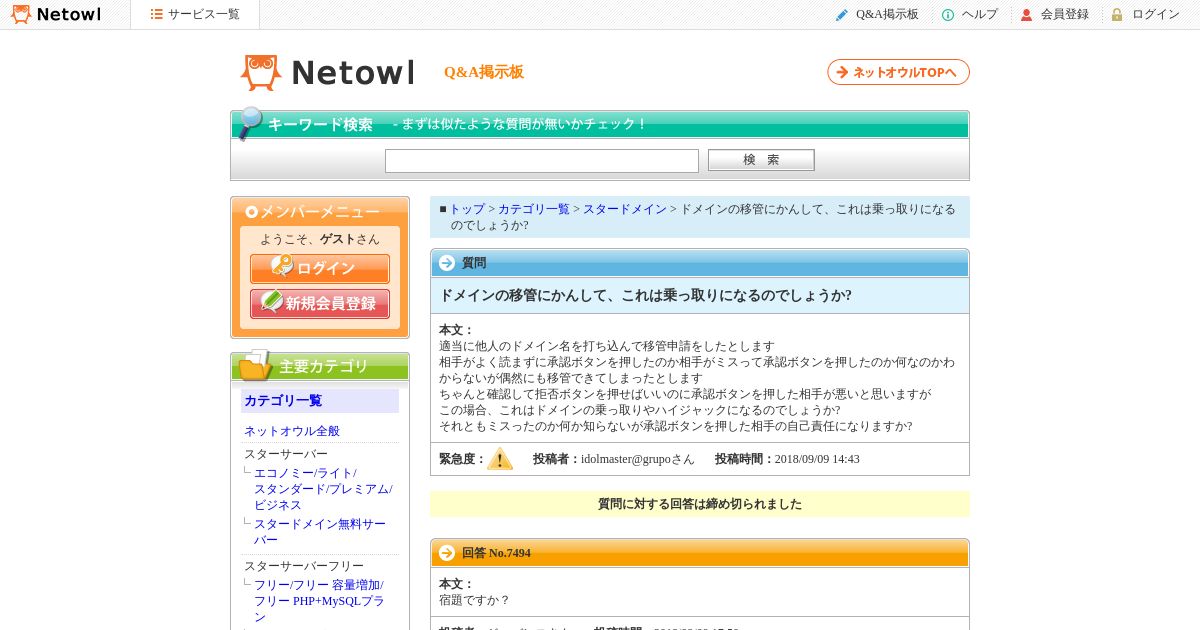The width and height of the screenshot is (1200, 630).
Task: Click the large Netowl header logo
Action: pyautogui.click(x=328, y=72)
